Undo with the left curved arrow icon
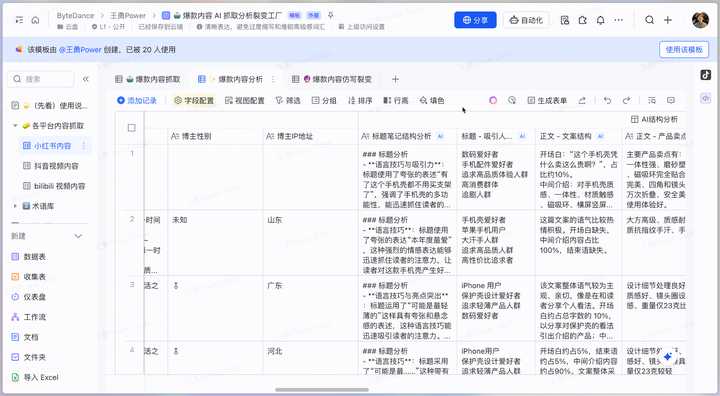Viewport: 720px width, 396px height. tap(608, 100)
